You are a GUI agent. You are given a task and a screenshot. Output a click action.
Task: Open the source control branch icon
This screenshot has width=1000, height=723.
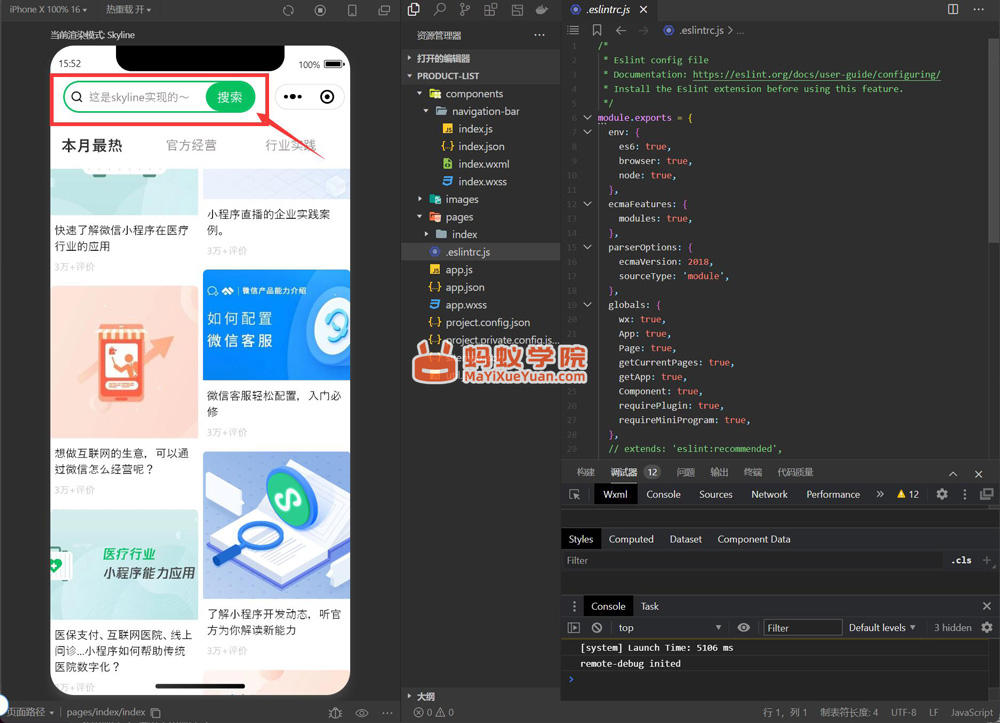(465, 10)
